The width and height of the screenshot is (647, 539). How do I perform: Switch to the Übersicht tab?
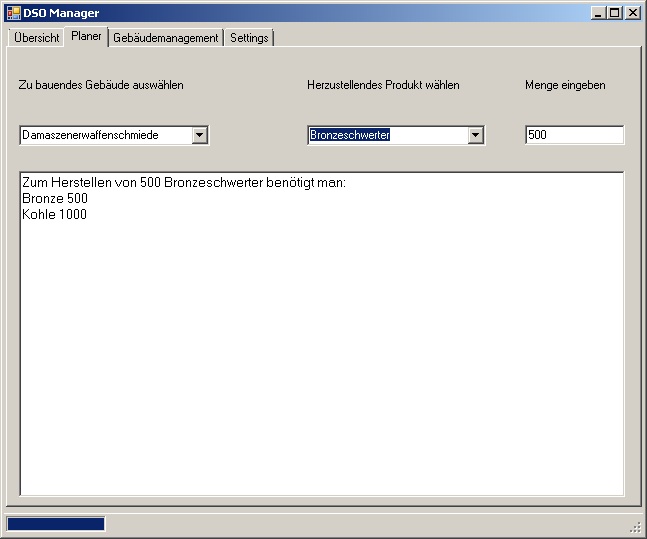click(x=37, y=38)
